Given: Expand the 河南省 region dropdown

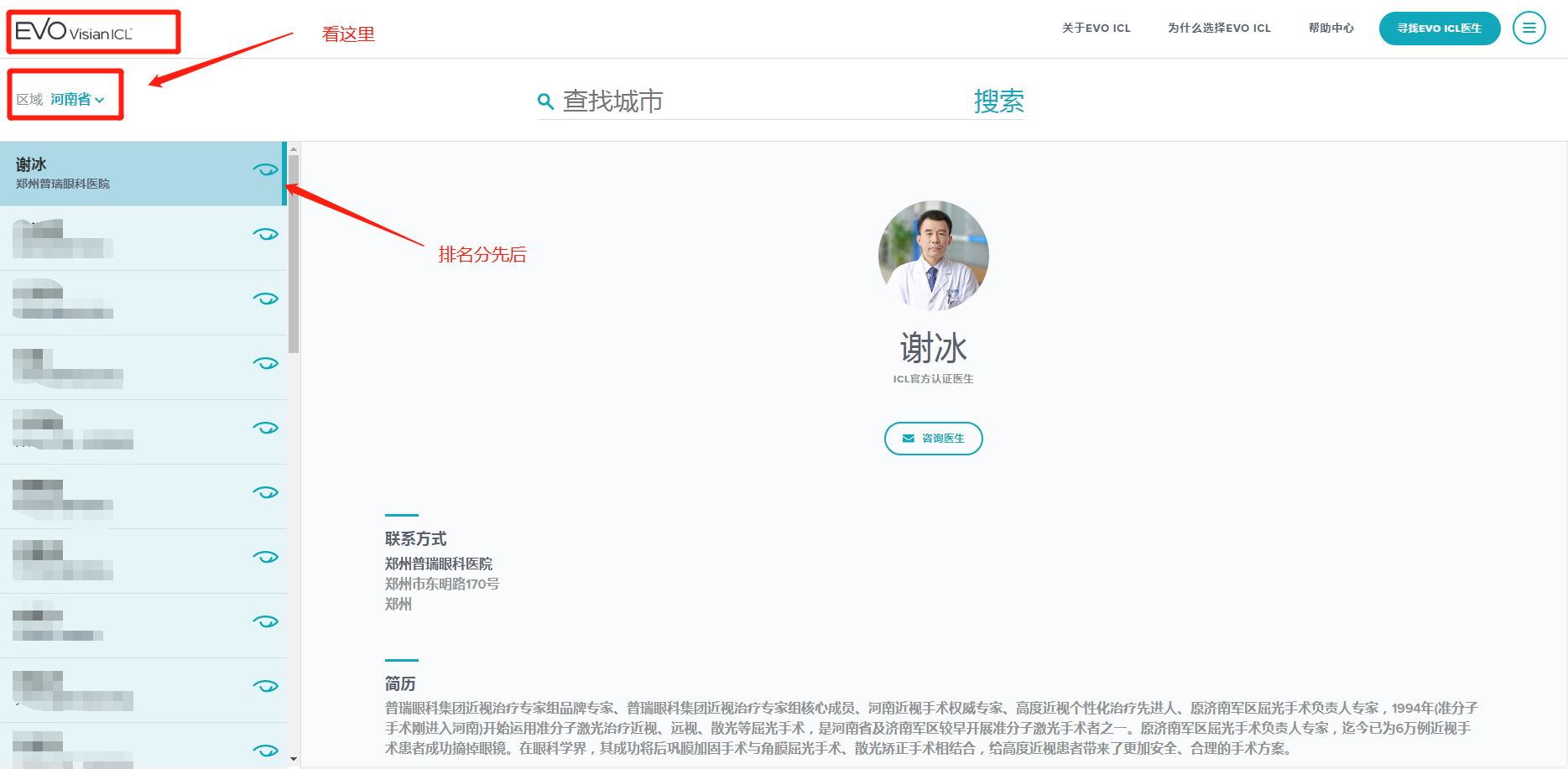Looking at the screenshot, I should coord(77,100).
